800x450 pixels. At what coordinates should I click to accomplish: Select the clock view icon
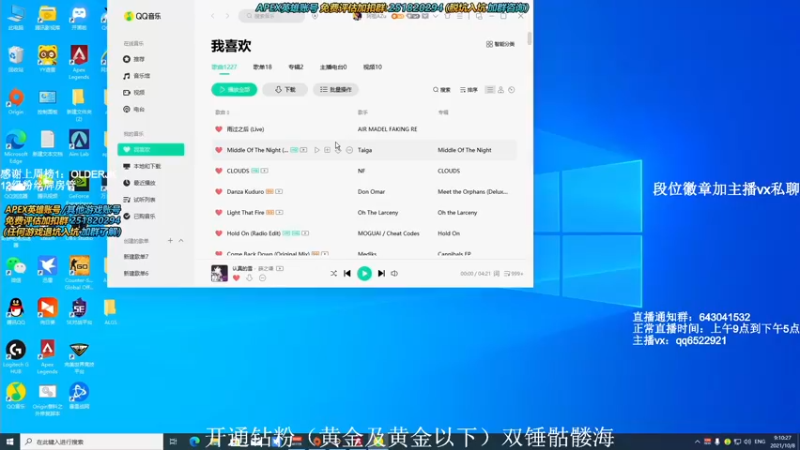tap(512, 90)
